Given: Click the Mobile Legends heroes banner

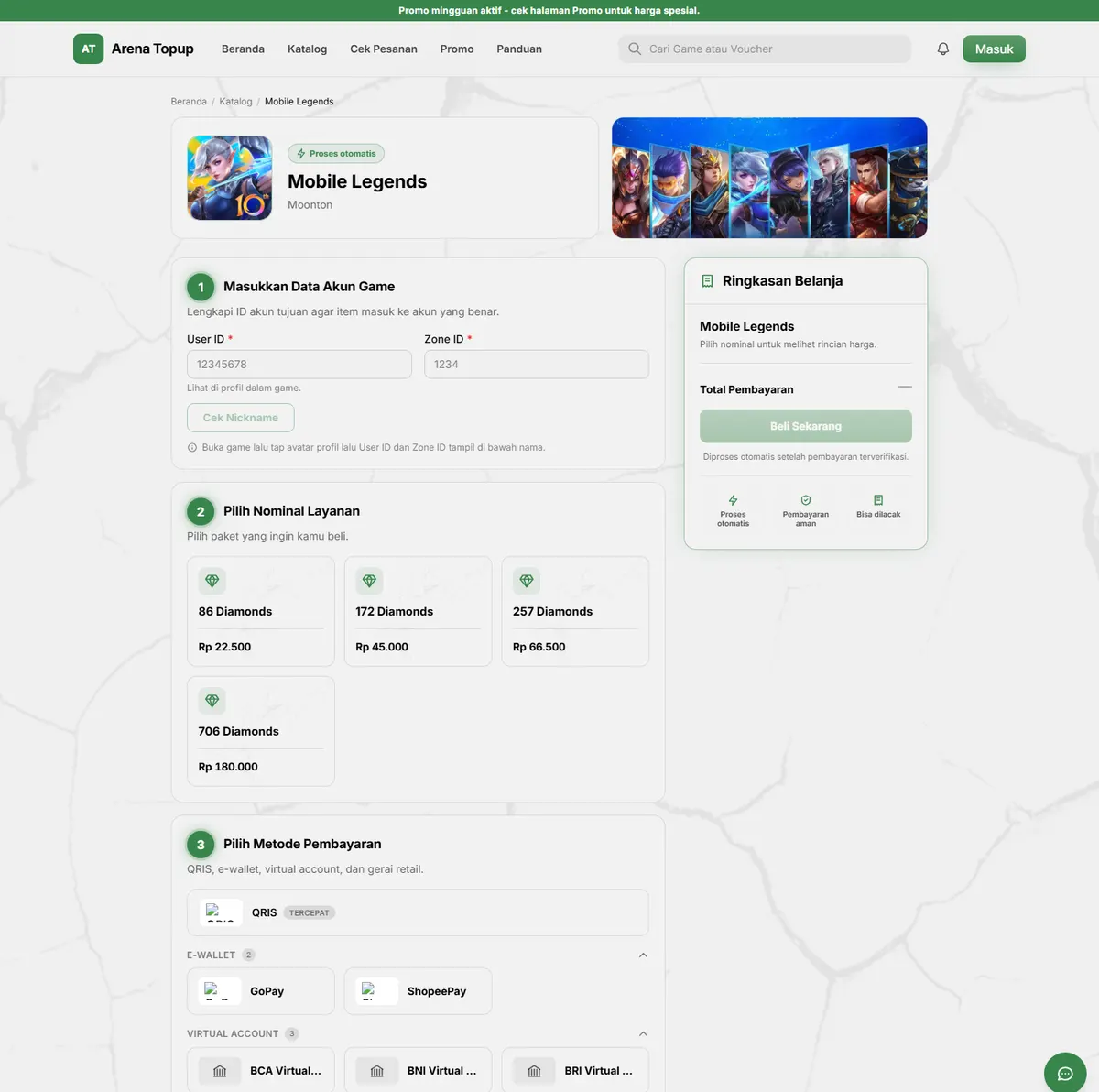Looking at the screenshot, I should coord(769,178).
